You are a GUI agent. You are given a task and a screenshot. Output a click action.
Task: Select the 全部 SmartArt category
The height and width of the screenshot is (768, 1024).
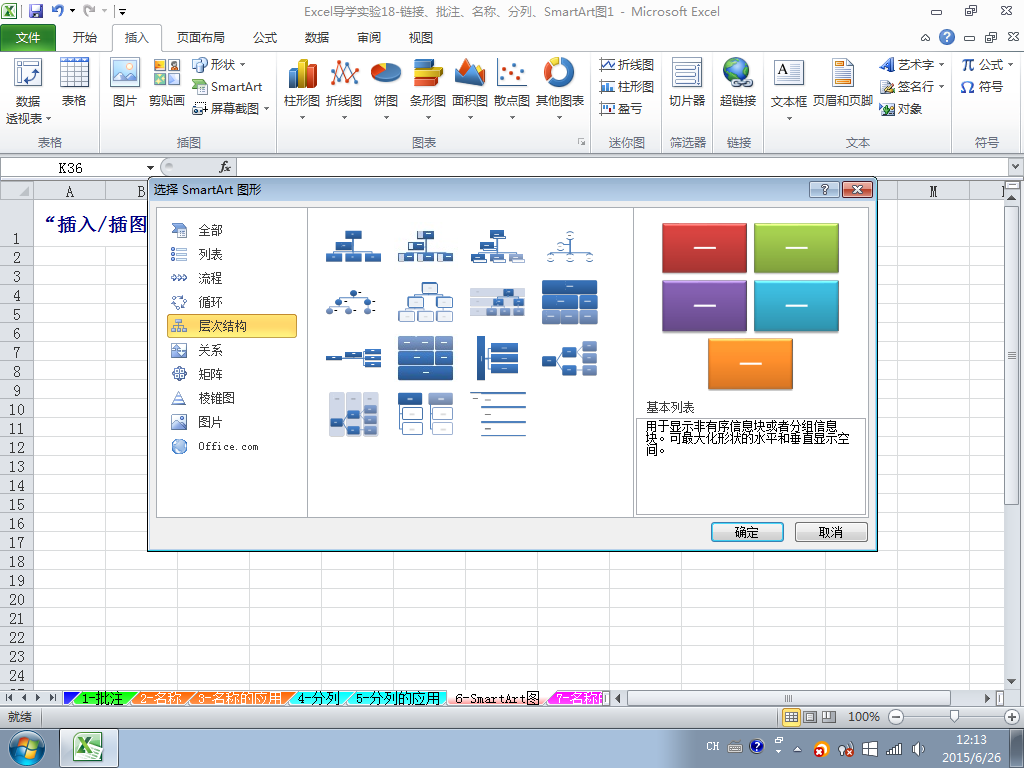tap(232, 230)
